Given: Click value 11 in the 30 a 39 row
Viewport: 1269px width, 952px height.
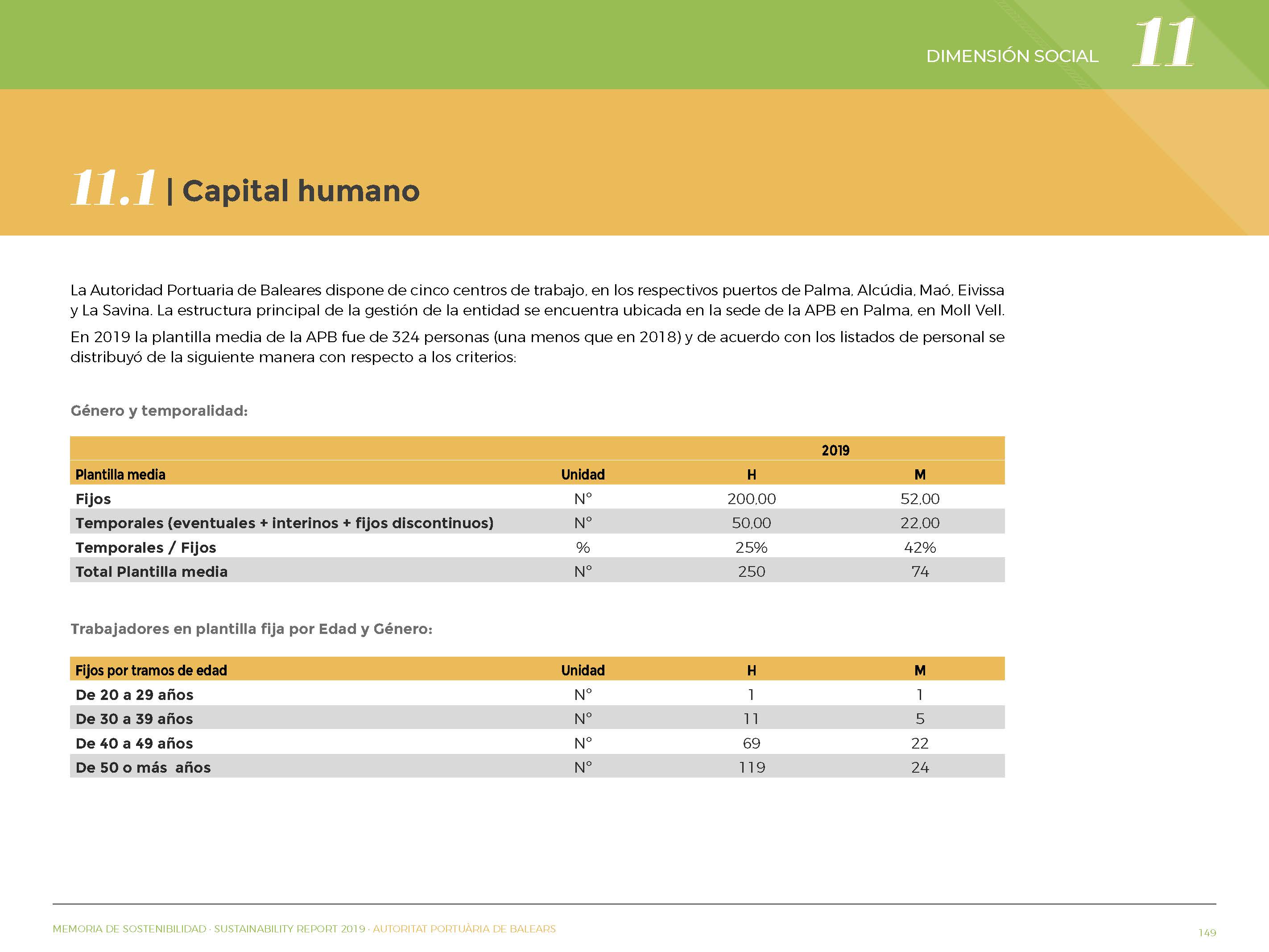Looking at the screenshot, I should [752, 719].
